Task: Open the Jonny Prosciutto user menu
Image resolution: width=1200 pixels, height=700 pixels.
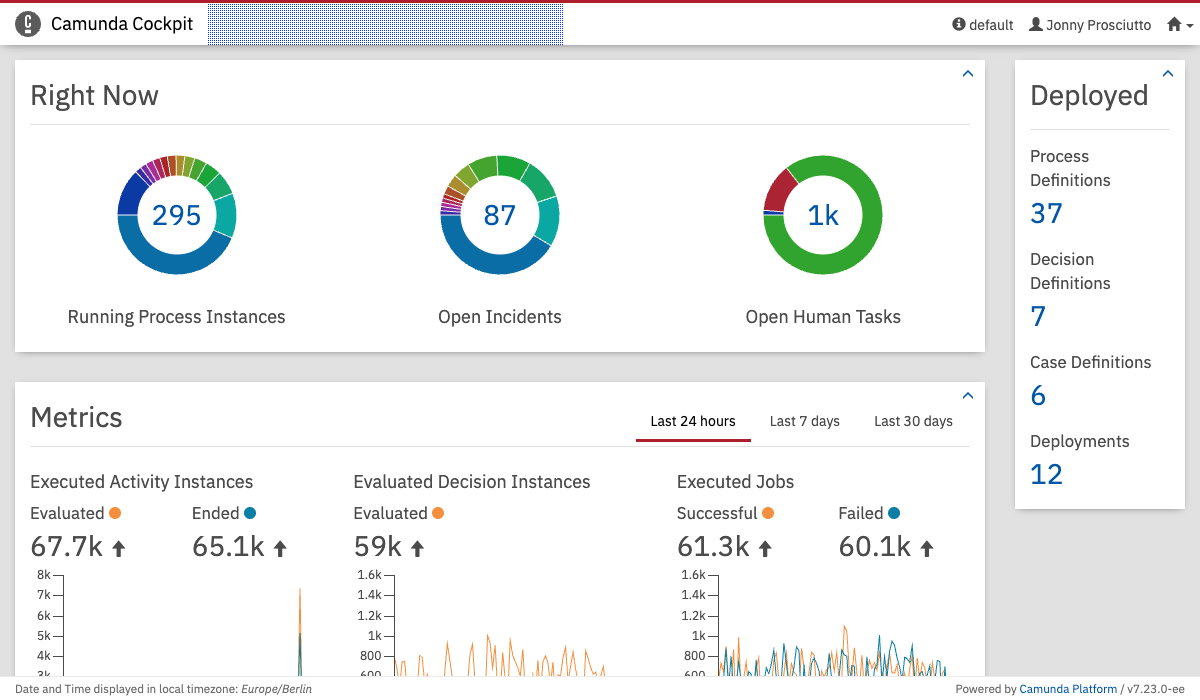Action: coord(1090,25)
